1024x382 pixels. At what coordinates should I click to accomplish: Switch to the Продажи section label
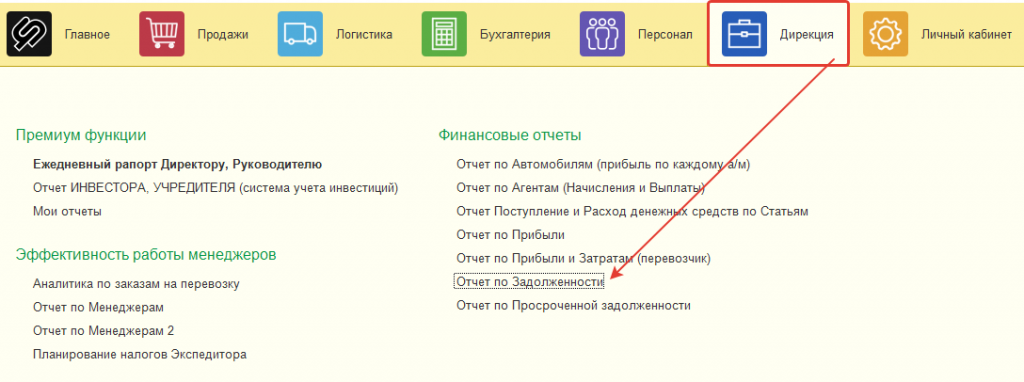pyautogui.click(x=223, y=35)
